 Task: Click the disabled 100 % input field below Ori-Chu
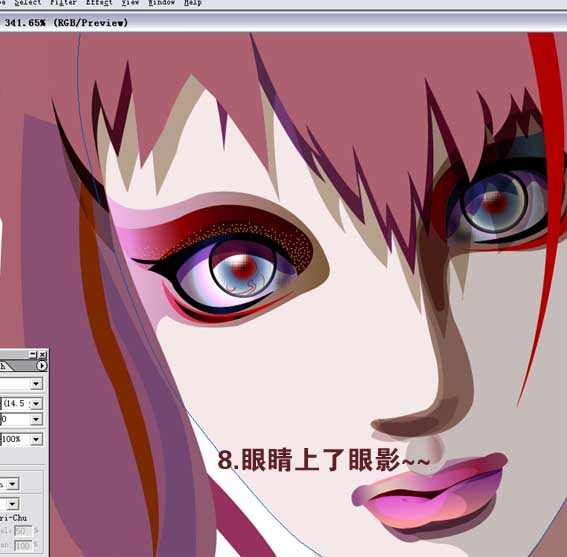pyautogui.click(x=22, y=545)
